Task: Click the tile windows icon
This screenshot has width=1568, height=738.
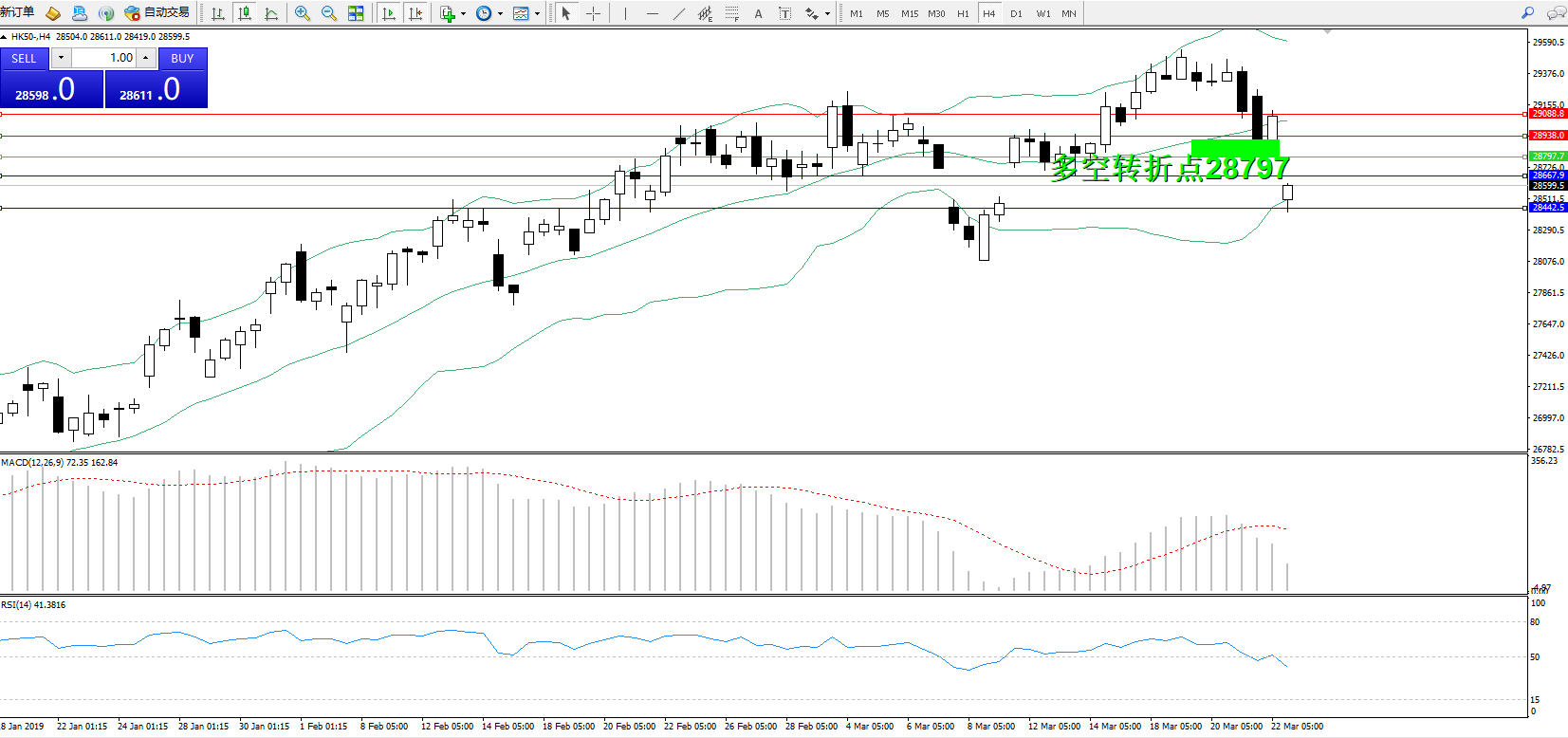Action: [356, 13]
